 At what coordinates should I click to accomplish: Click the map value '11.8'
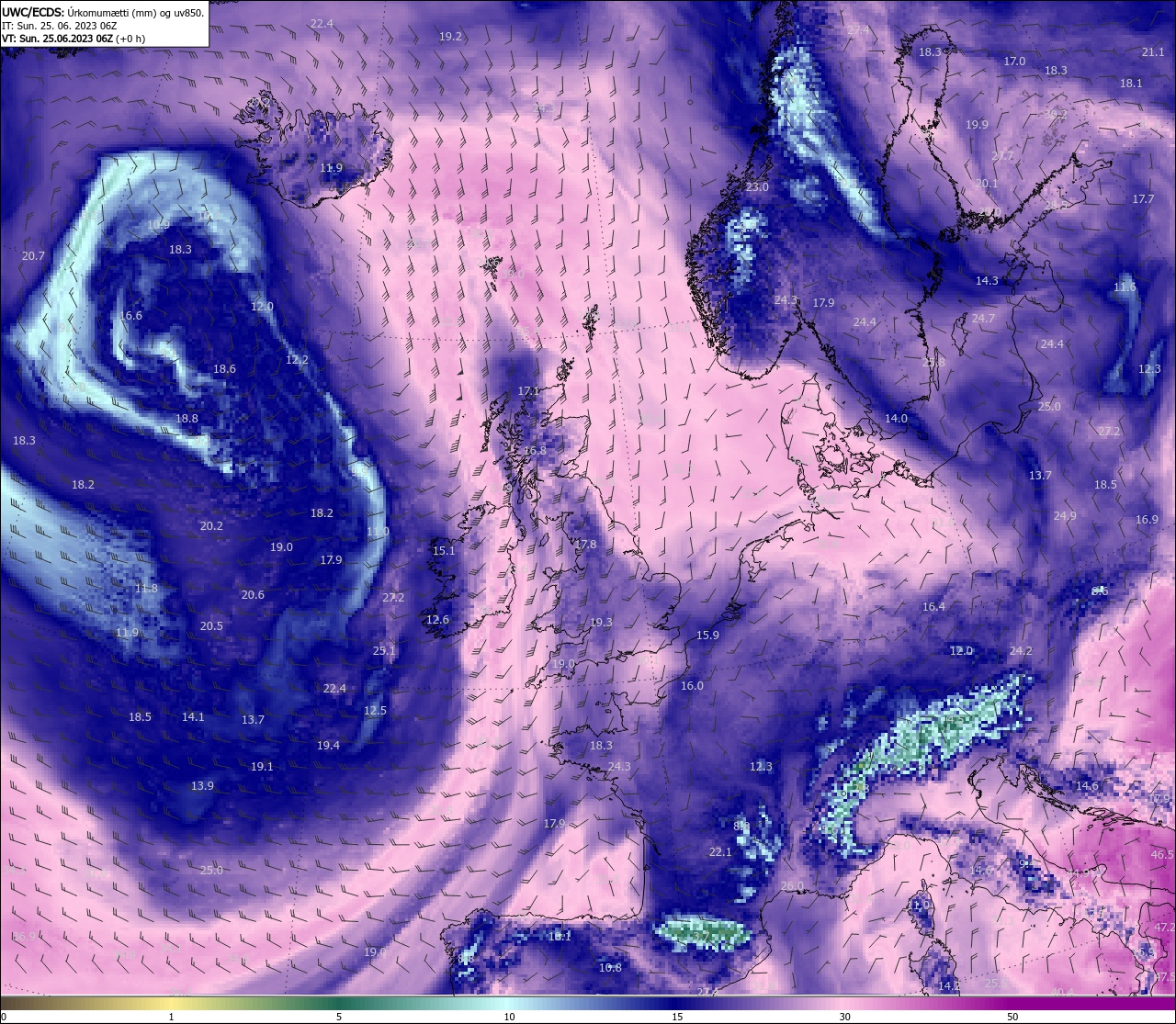(x=146, y=589)
